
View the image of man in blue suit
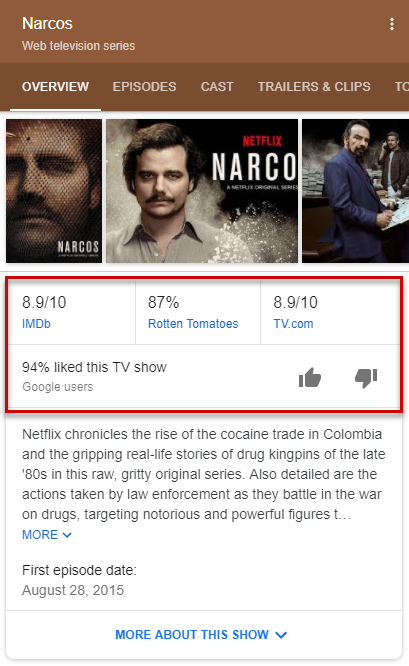click(355, 191)
